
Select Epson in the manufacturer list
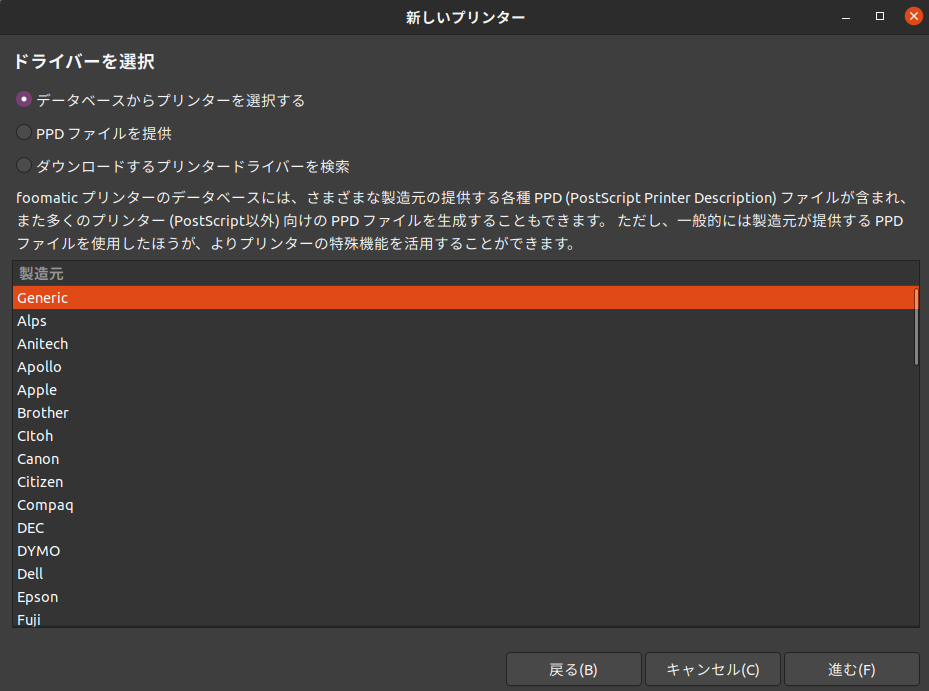tap(37, 597)
